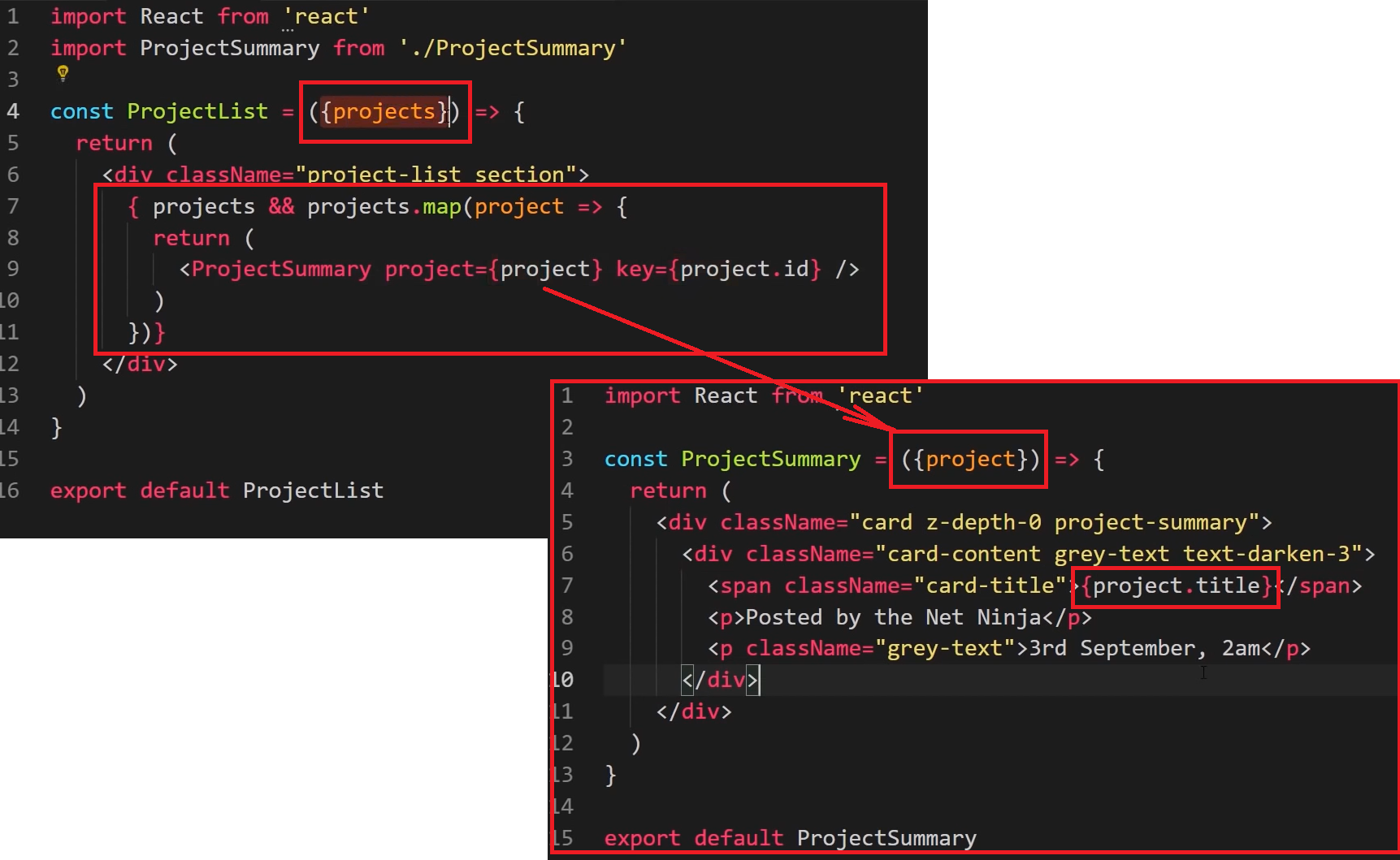
Task: Click "Posted by the Net Ninja" text
Action: coord(893,617)
